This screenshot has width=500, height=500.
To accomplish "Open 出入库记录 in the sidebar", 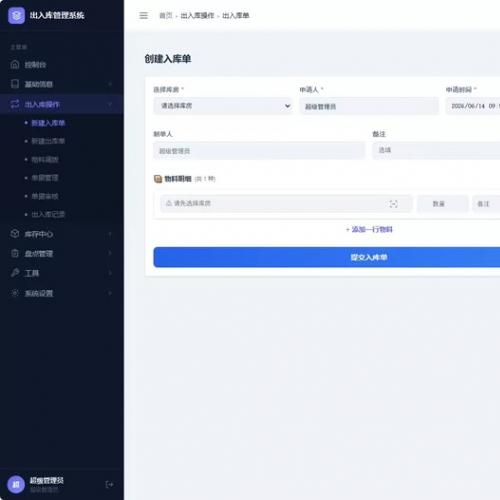I will pyautogui.click(x=48, y=214).
